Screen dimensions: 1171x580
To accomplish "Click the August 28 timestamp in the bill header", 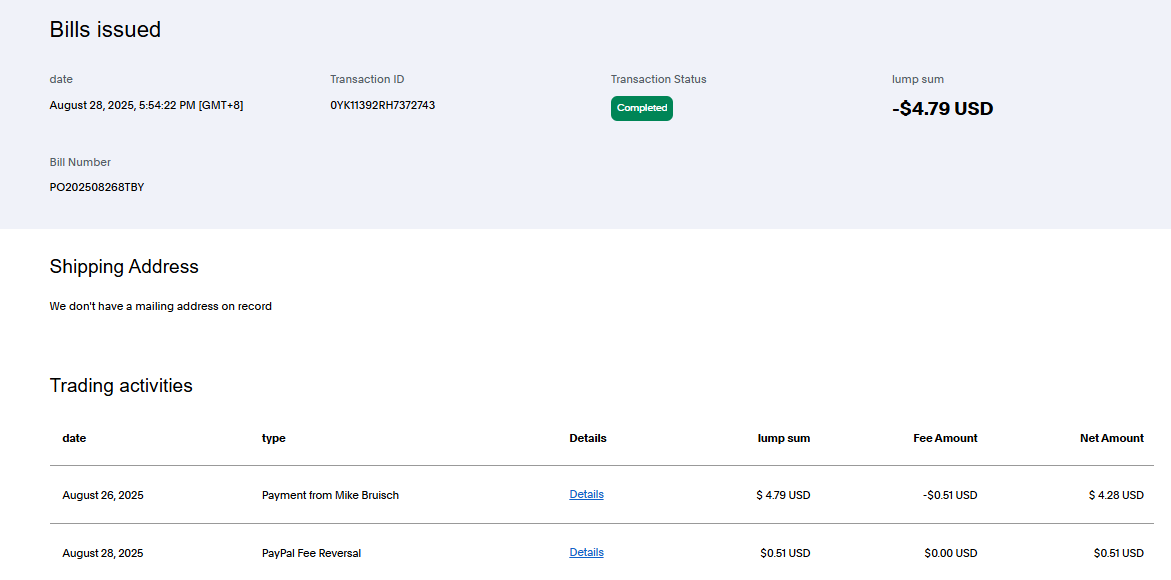I will 146,105.
